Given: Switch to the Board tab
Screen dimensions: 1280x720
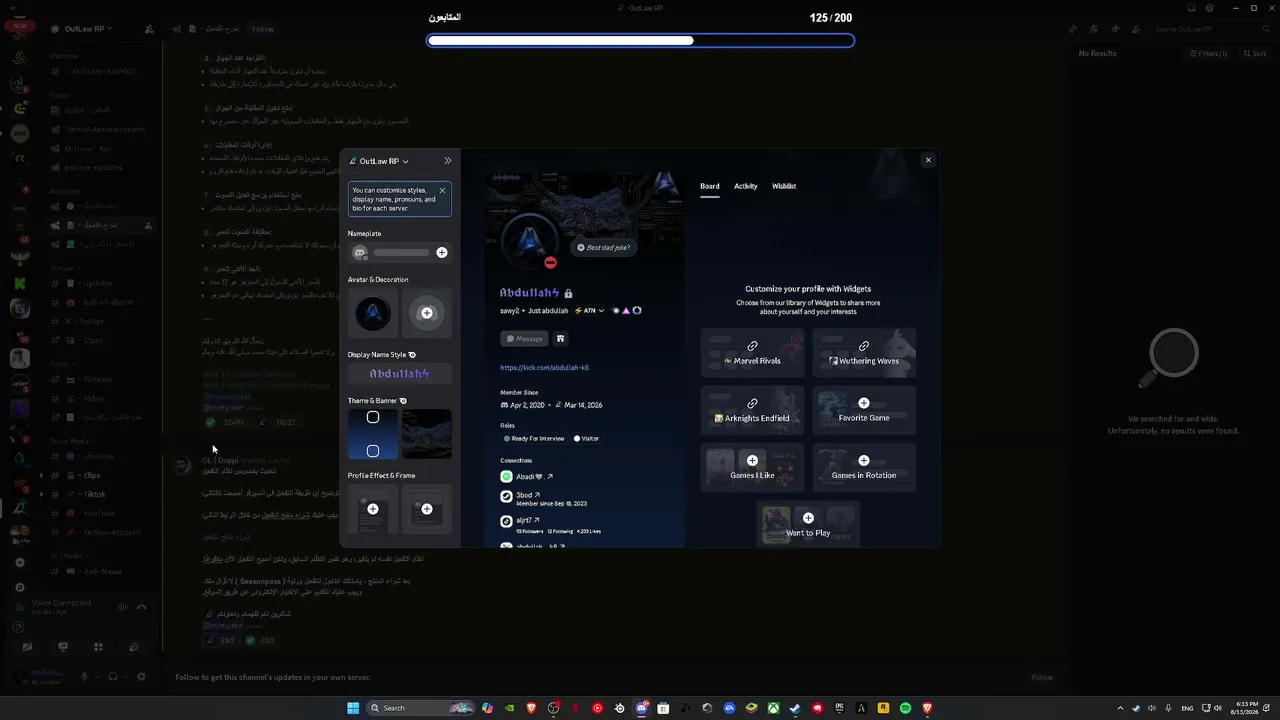Looking at the screenshot, I should pyautogui.click(x=710, y=186).
